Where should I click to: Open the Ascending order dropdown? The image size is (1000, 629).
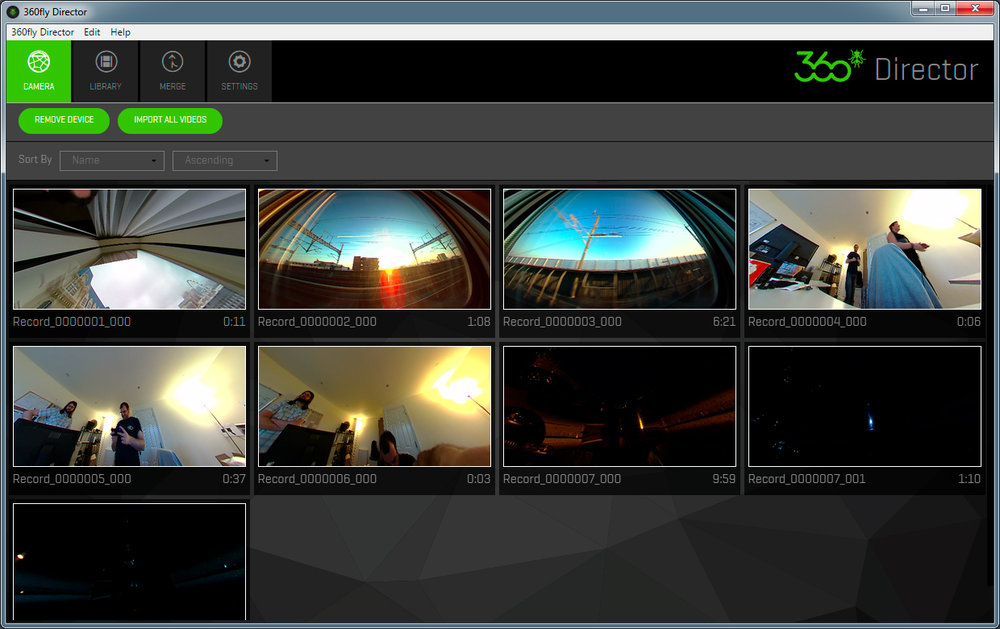tap(224, 160)
